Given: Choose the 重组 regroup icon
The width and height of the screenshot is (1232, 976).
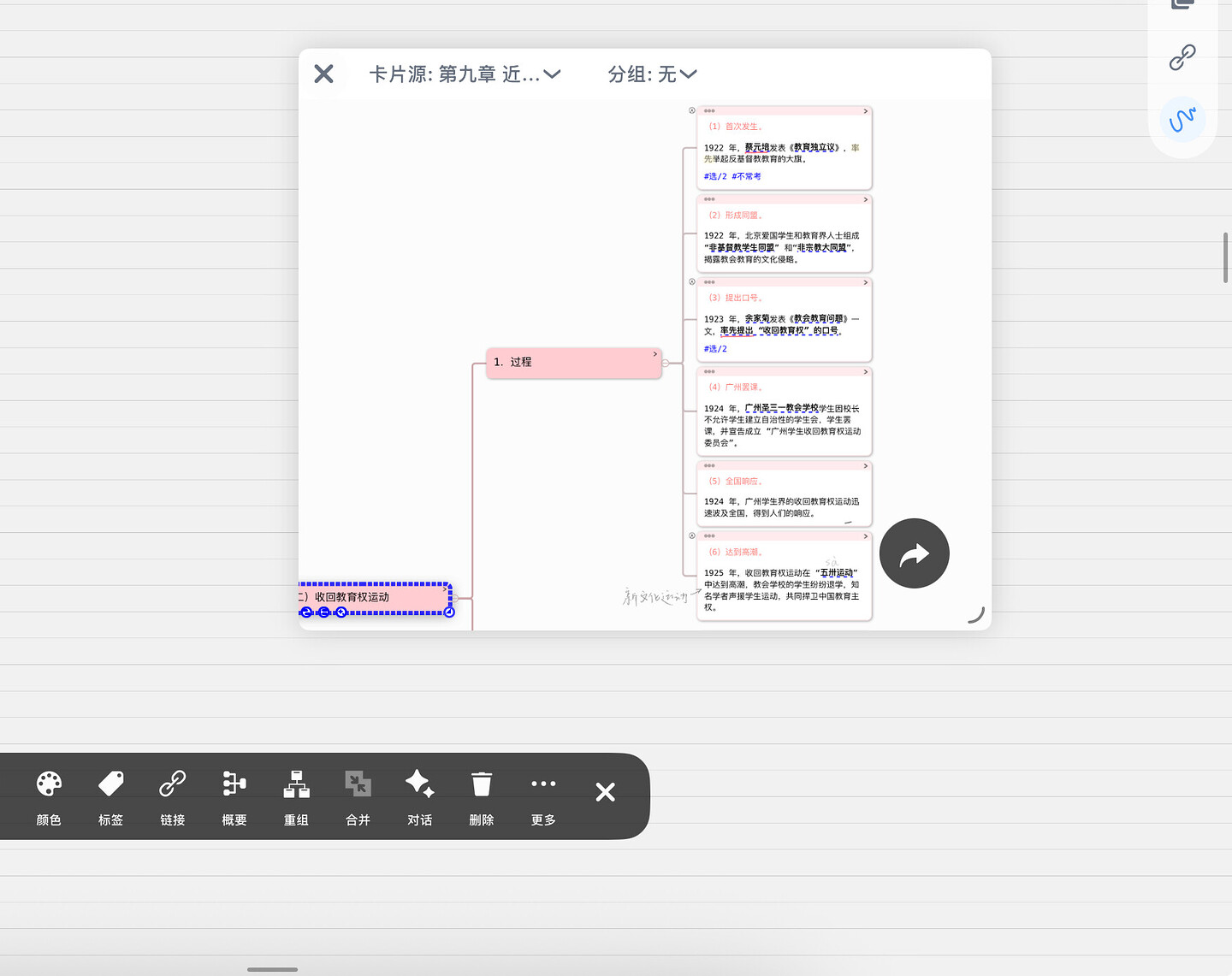Looking at the screenshot, I should (x=296, y=796).
